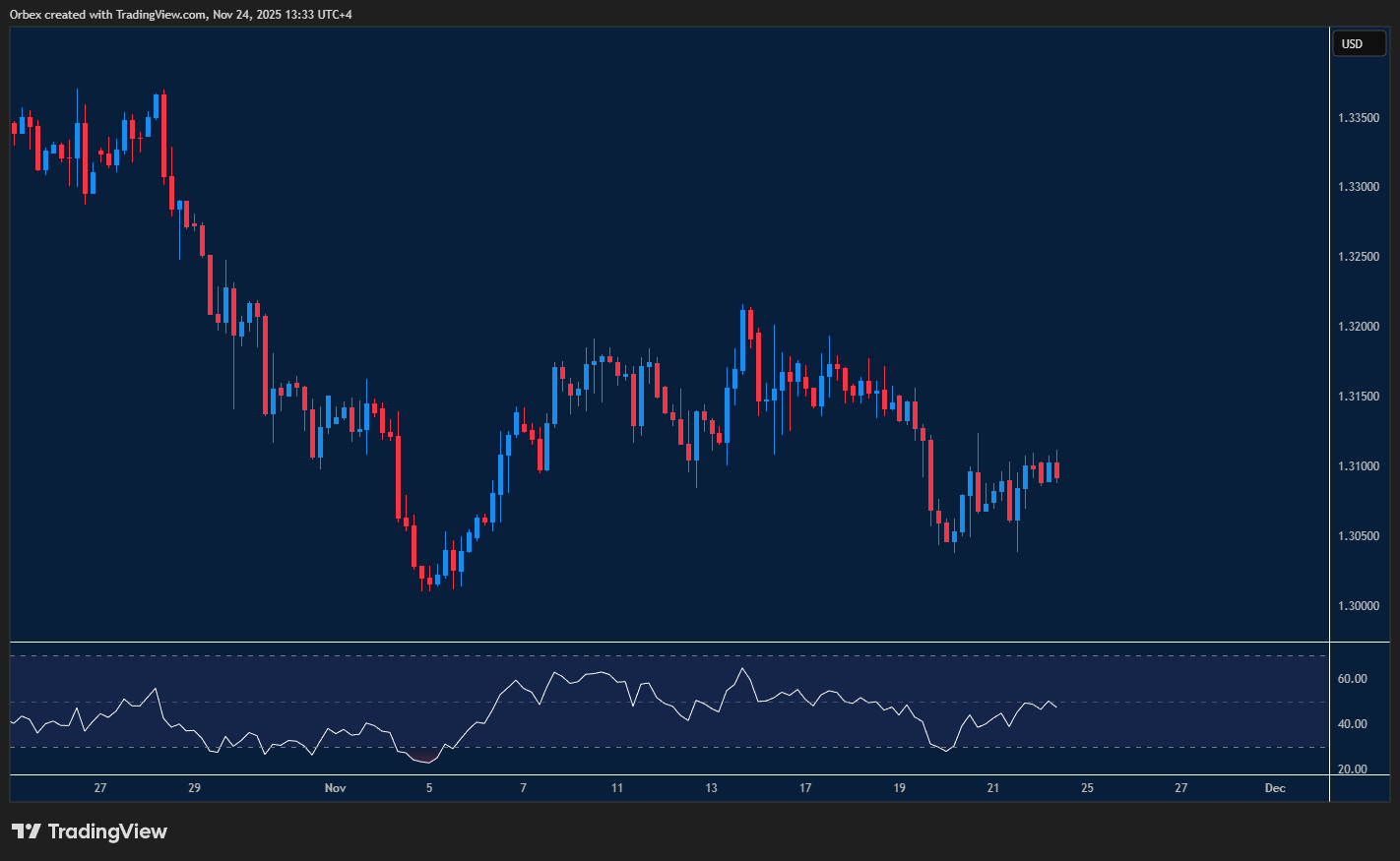Screen dimensions: 1400x861
Task: Click the Orbex TradingView.com attribution text
Action: pyautogui.click(x=181, y=14)
